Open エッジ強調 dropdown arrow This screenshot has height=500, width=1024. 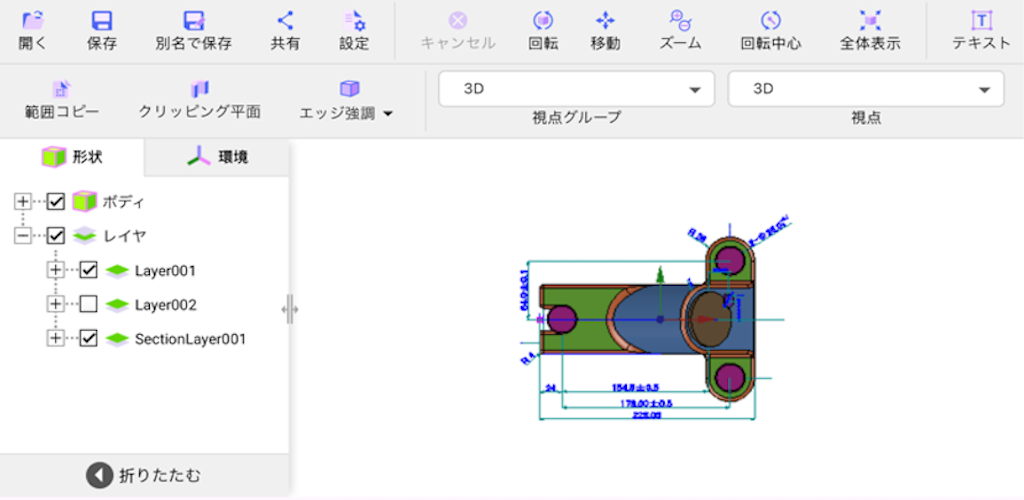[388, 114]
